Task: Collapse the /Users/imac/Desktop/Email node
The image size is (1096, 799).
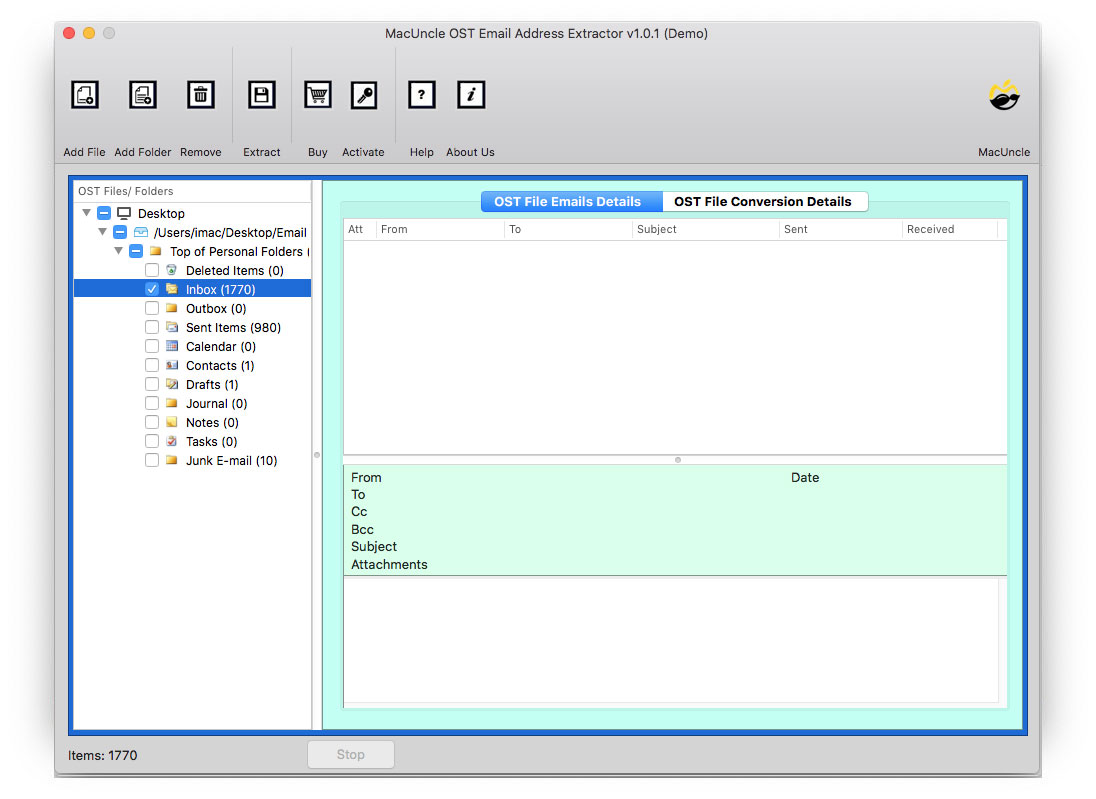Action: [103, 231]
